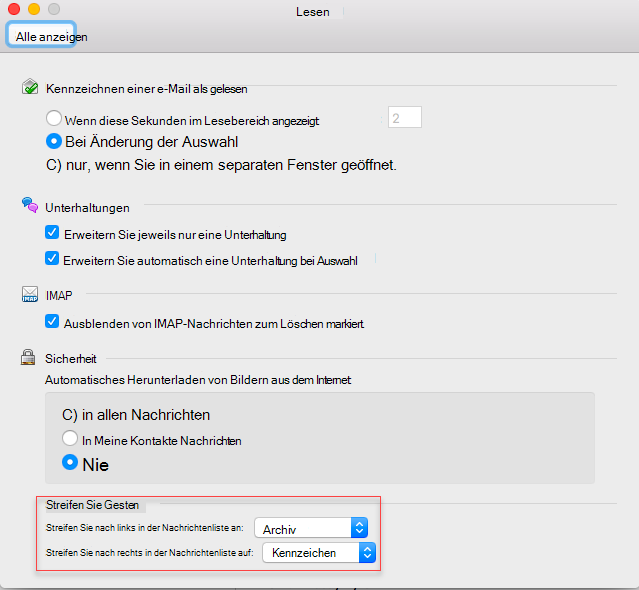Minimize the Lesen window with yellow button

click(x=34, y=9)
